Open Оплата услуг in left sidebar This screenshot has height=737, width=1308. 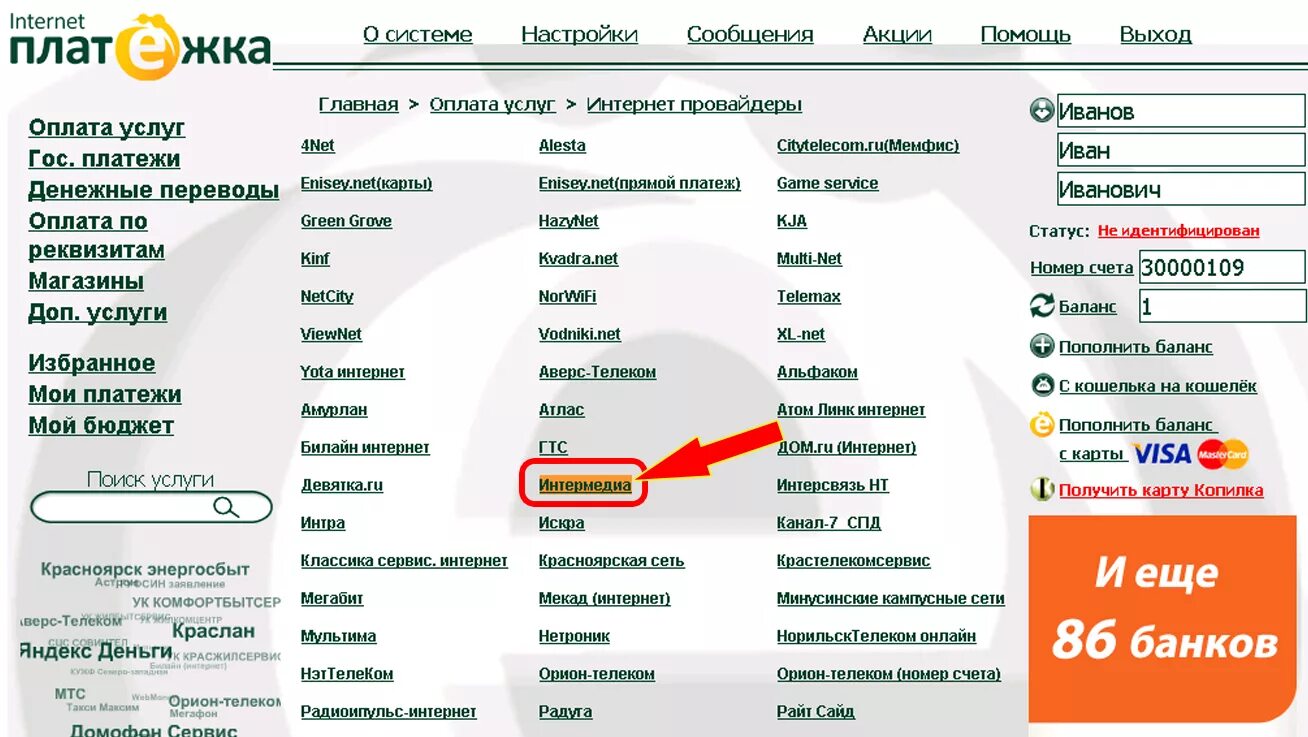coord(106,127)
